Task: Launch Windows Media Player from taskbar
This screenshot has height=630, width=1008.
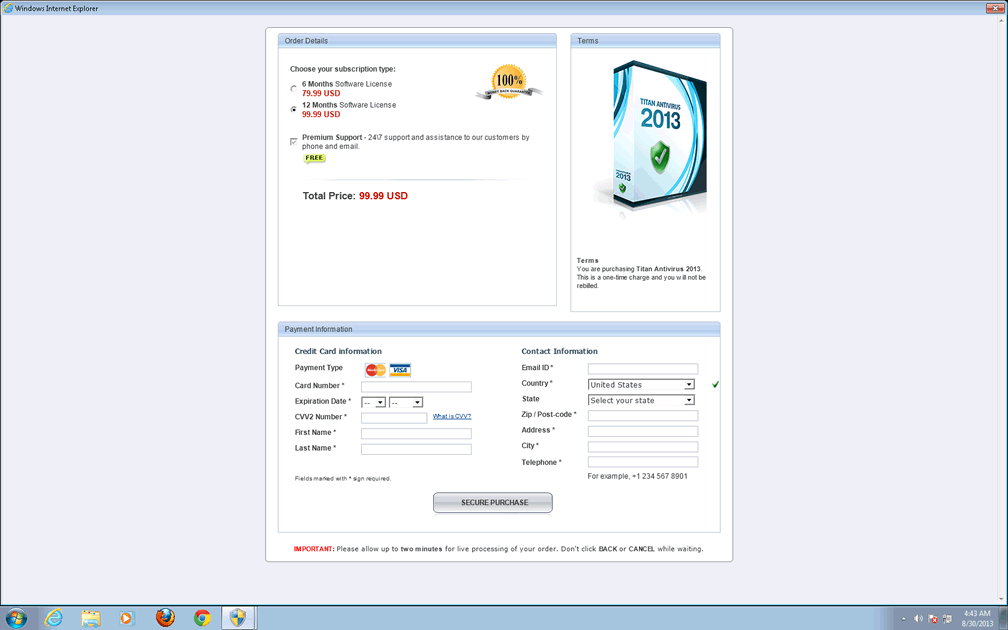Action: [127, 618]
